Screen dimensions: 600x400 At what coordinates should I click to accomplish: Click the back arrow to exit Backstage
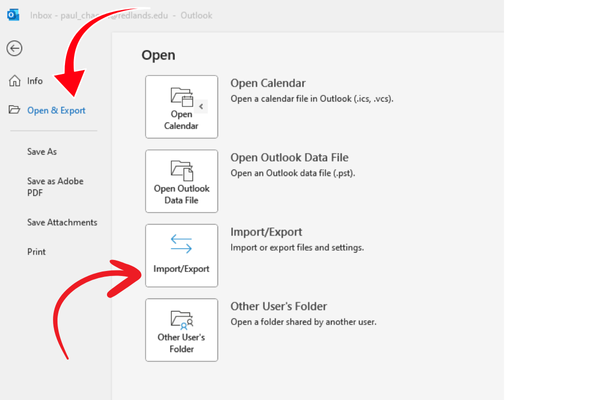click(x=14, y=48)
